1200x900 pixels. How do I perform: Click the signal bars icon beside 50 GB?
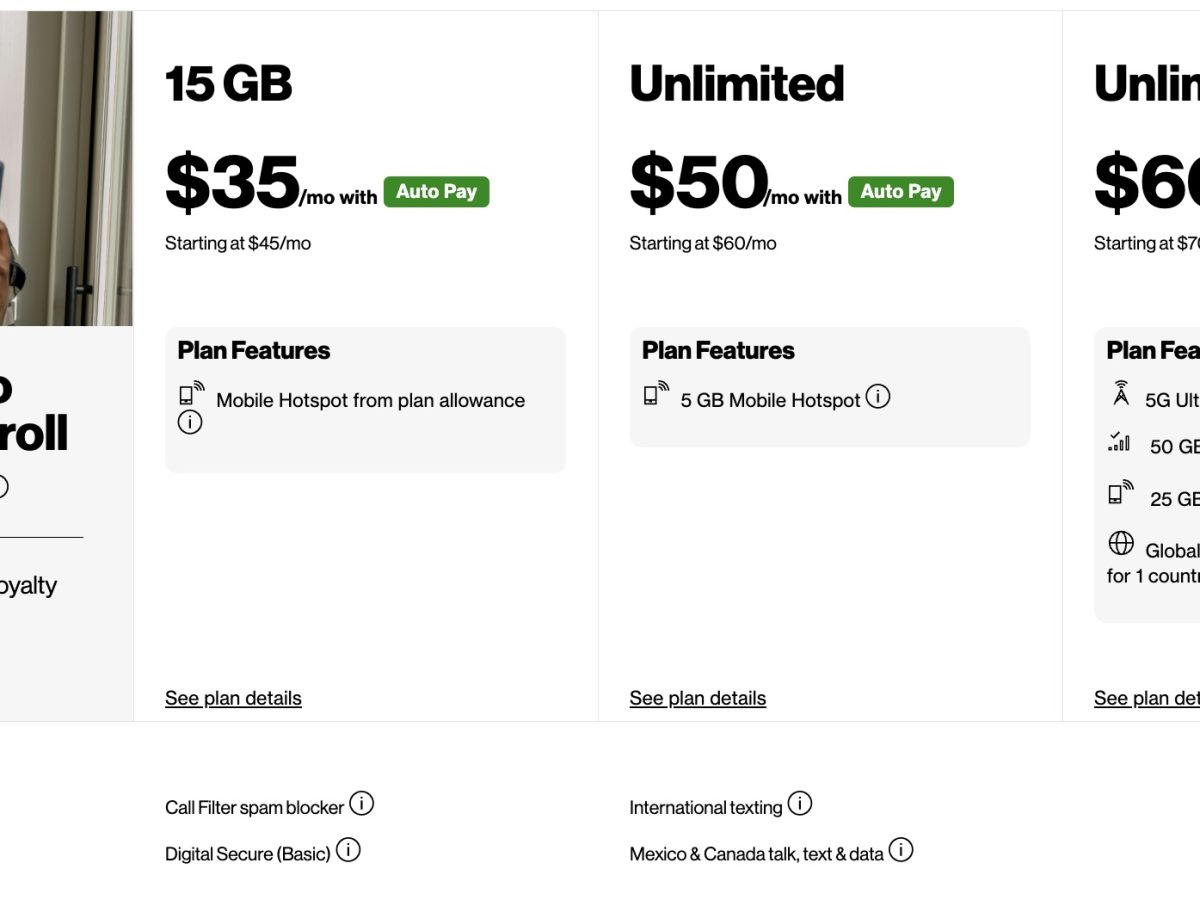coord(1119,441)
